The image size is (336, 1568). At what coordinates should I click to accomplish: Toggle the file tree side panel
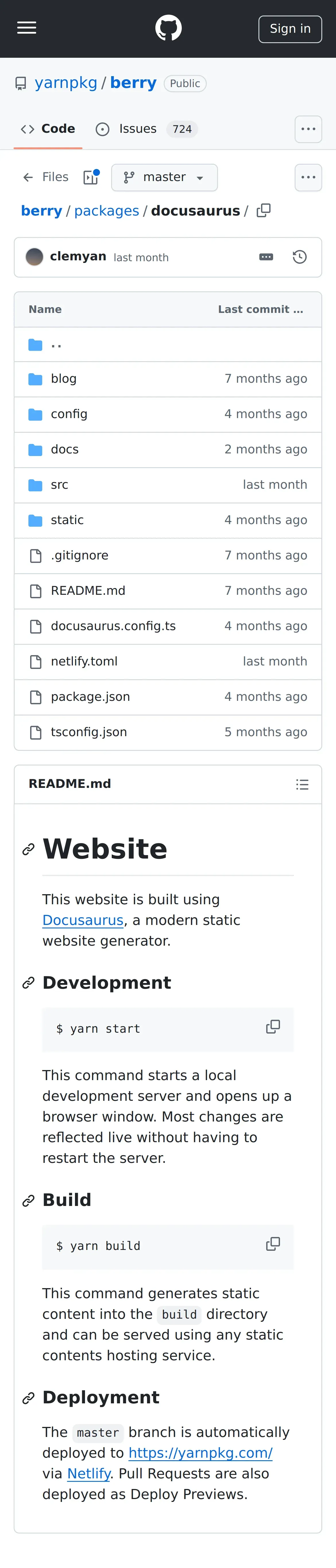(91, 177)
